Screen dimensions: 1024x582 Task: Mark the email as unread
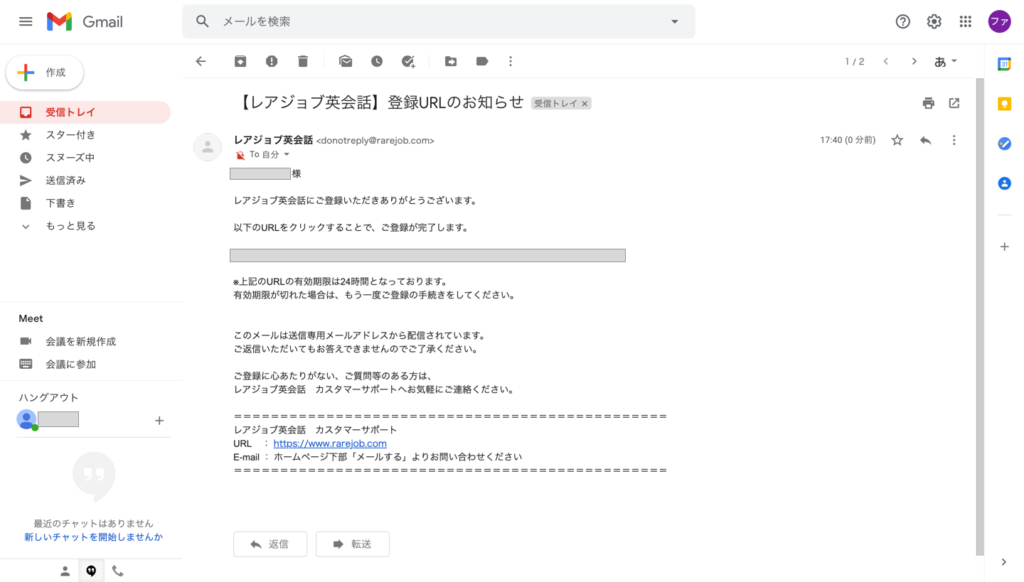345,61
